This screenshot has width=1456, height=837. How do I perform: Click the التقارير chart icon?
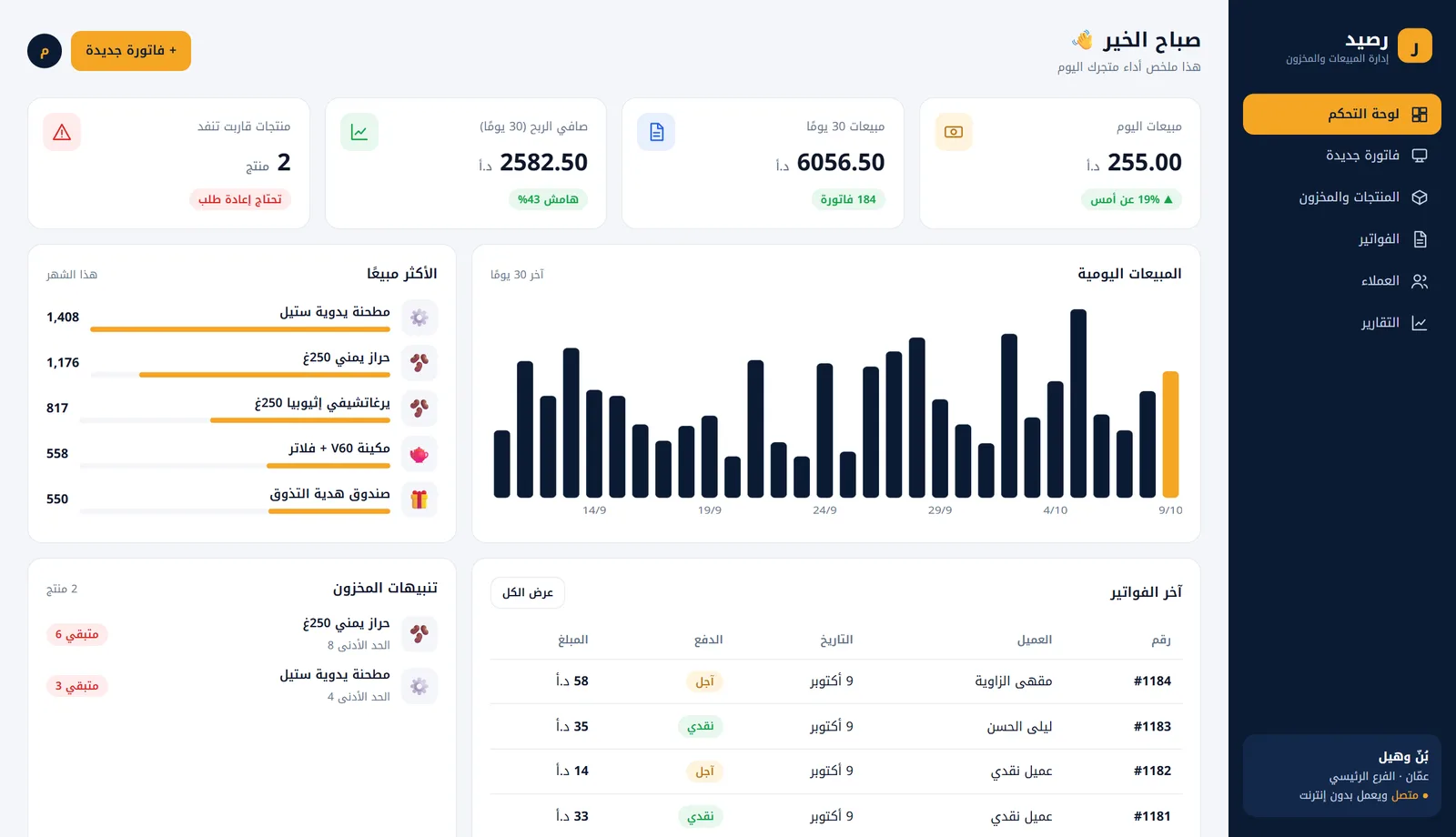1420,323
